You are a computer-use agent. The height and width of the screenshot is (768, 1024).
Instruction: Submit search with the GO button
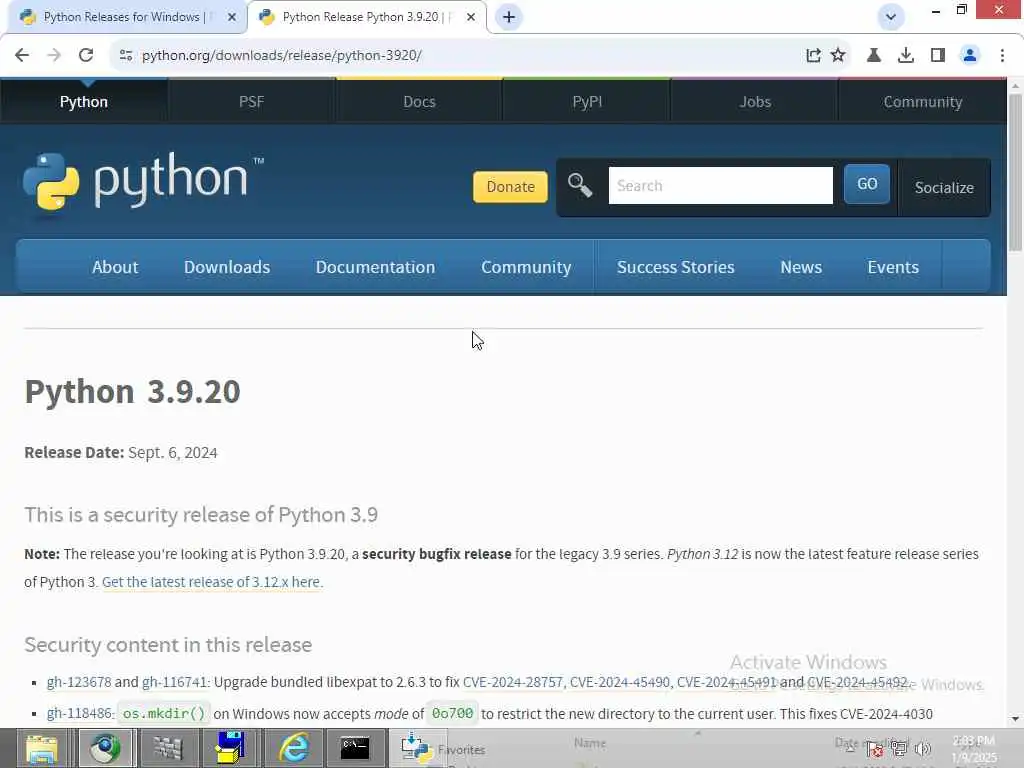867,184
